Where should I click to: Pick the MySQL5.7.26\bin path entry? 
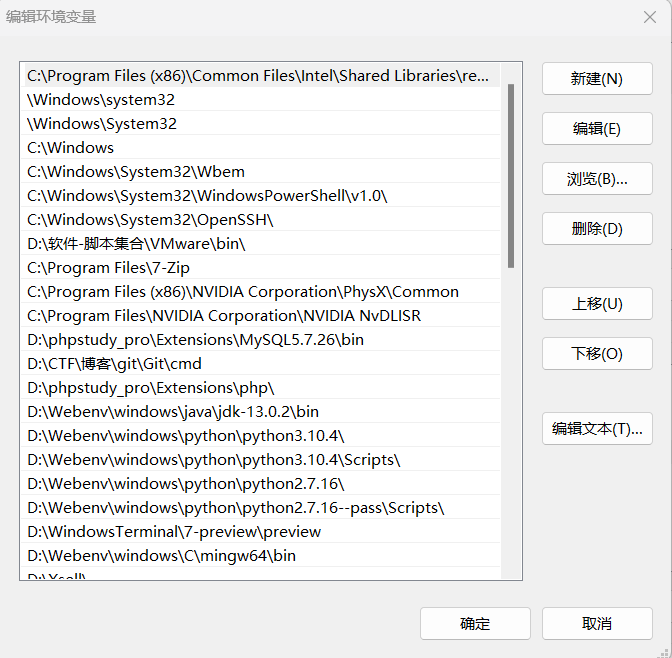click(195, 340)
